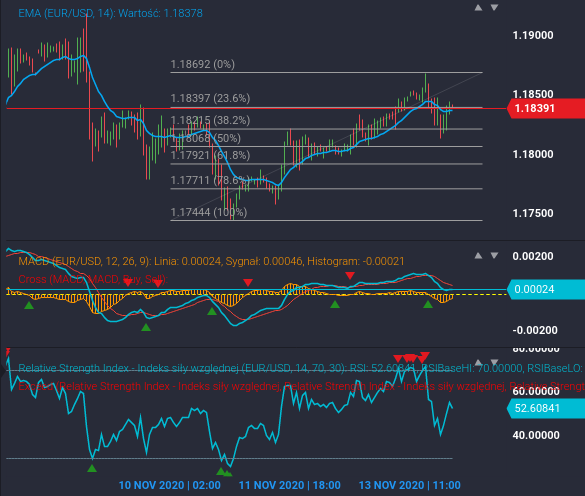585x496 pixels.
Task: Click the 0.00200 MACD axis label
Action: pyautogui.click(x=533, y=256)
